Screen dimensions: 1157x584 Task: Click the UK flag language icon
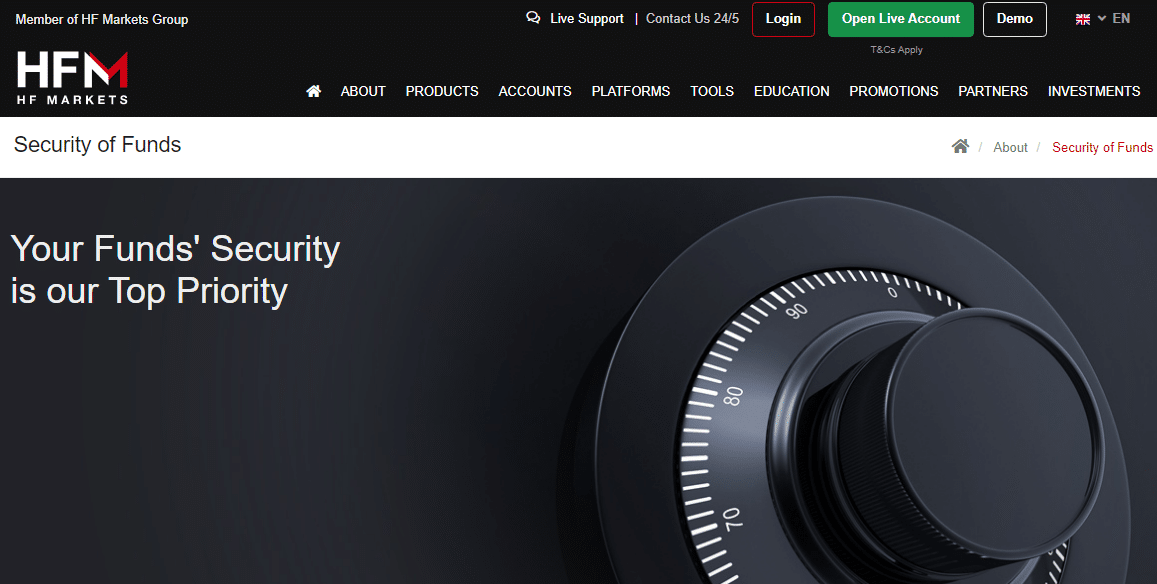click(1082, 19)
